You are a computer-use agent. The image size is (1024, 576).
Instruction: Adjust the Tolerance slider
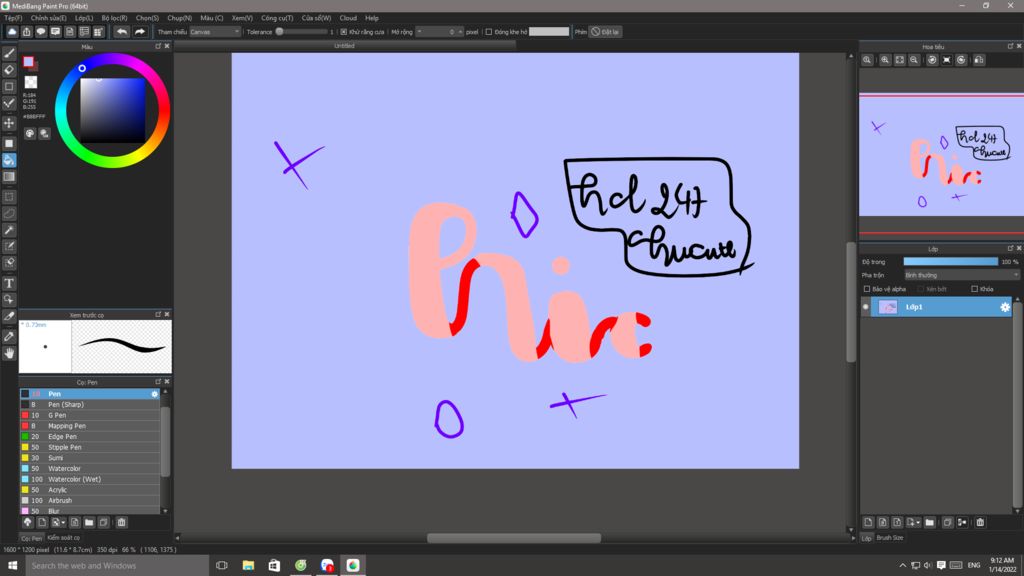point(301,31)
